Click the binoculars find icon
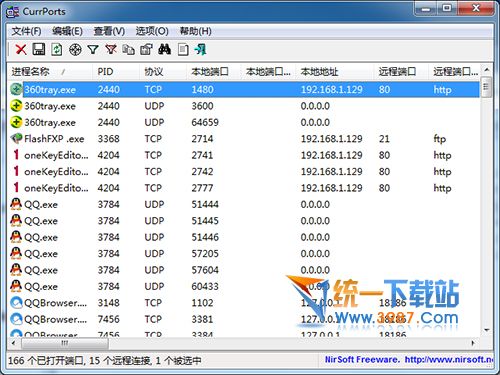The width and height of the screenshot is (500, 375). coord(165,50)
